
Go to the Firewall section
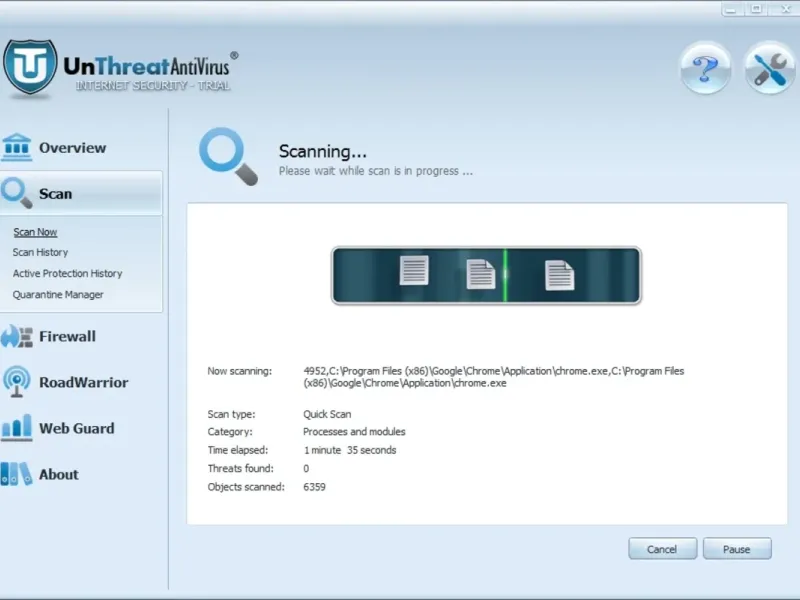pos(67,337)
